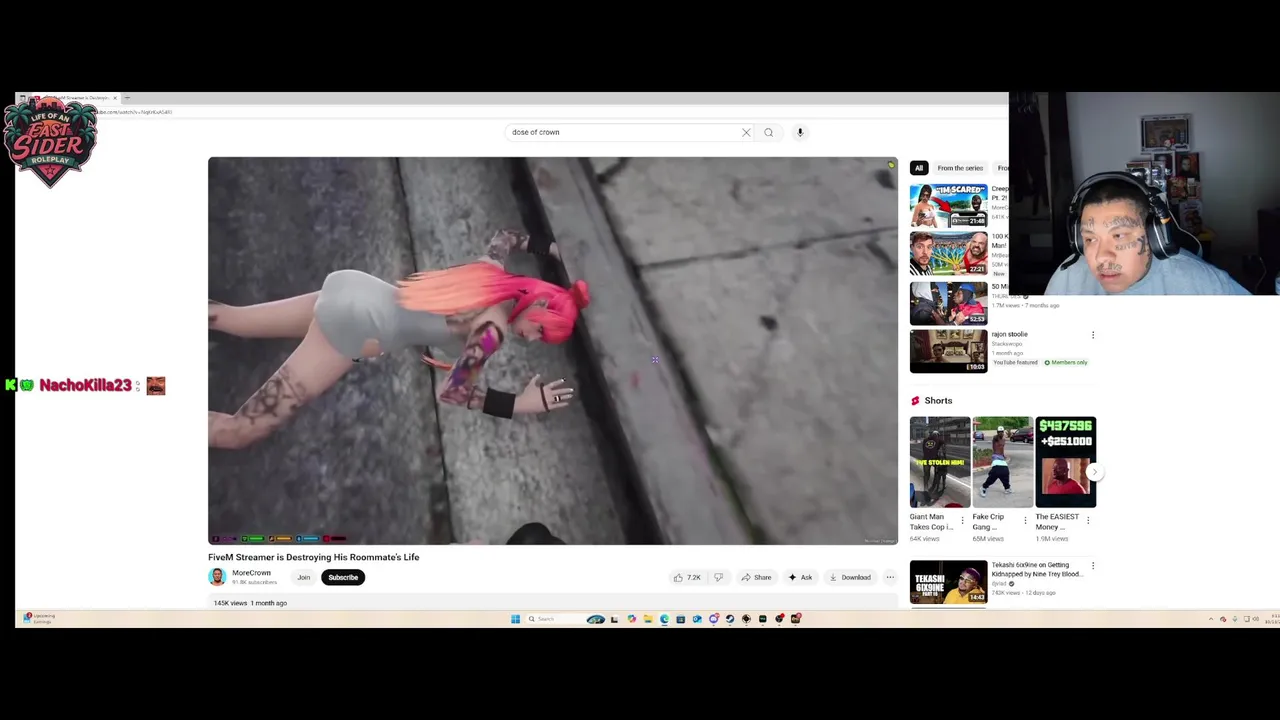The height and width of the screenshot is (720, 1280).
Task: Open Outlook from taskbar
Action: (x=697, y=619)
